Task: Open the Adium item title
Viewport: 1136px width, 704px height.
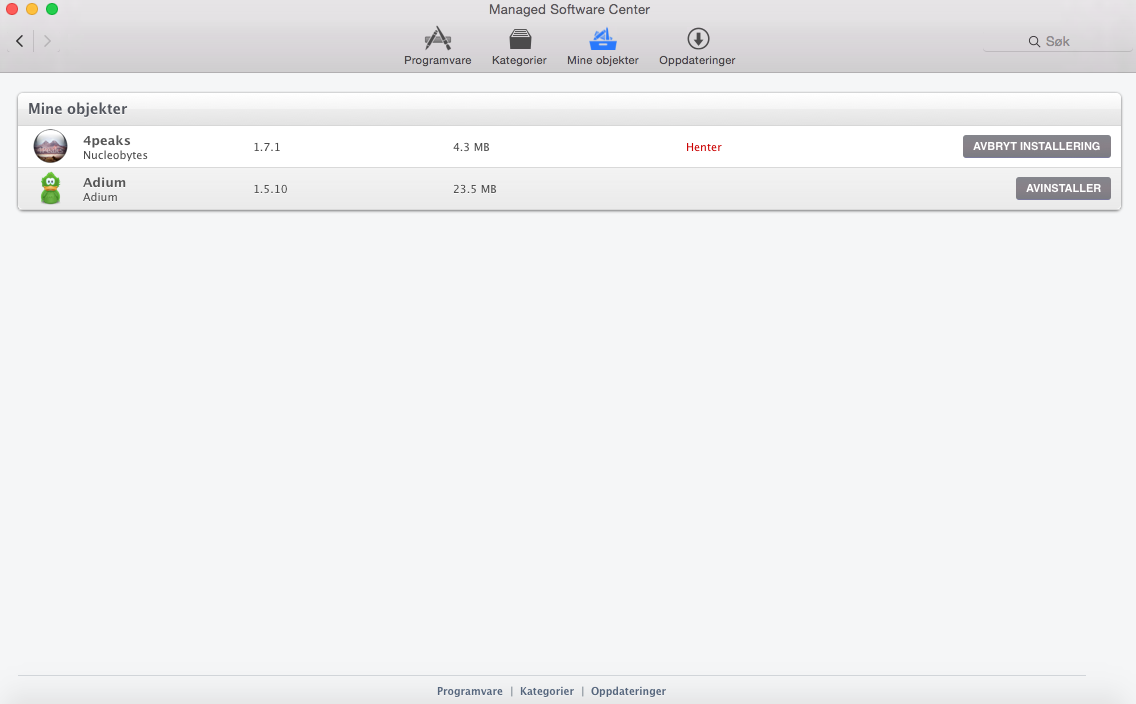Action: (x=104, y=182)
